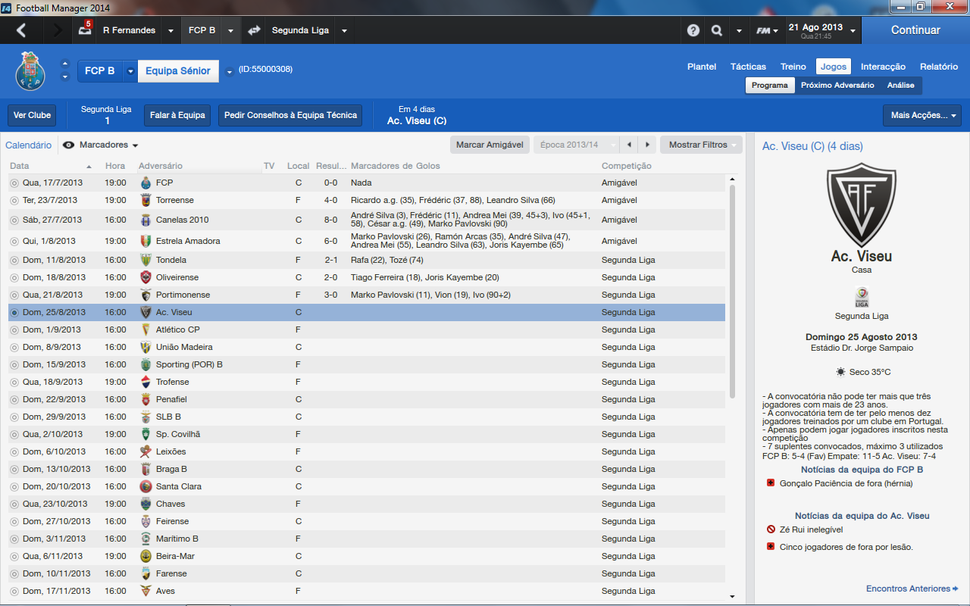Select radio button for Aves row
970x606 pixels.
tap(14, 591)
